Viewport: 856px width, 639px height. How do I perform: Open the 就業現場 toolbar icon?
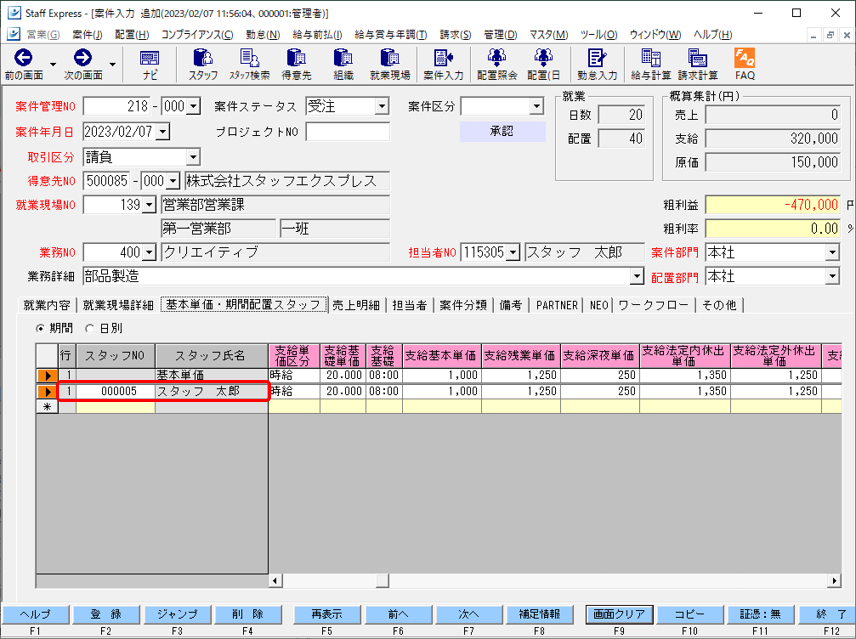point(390,57)
